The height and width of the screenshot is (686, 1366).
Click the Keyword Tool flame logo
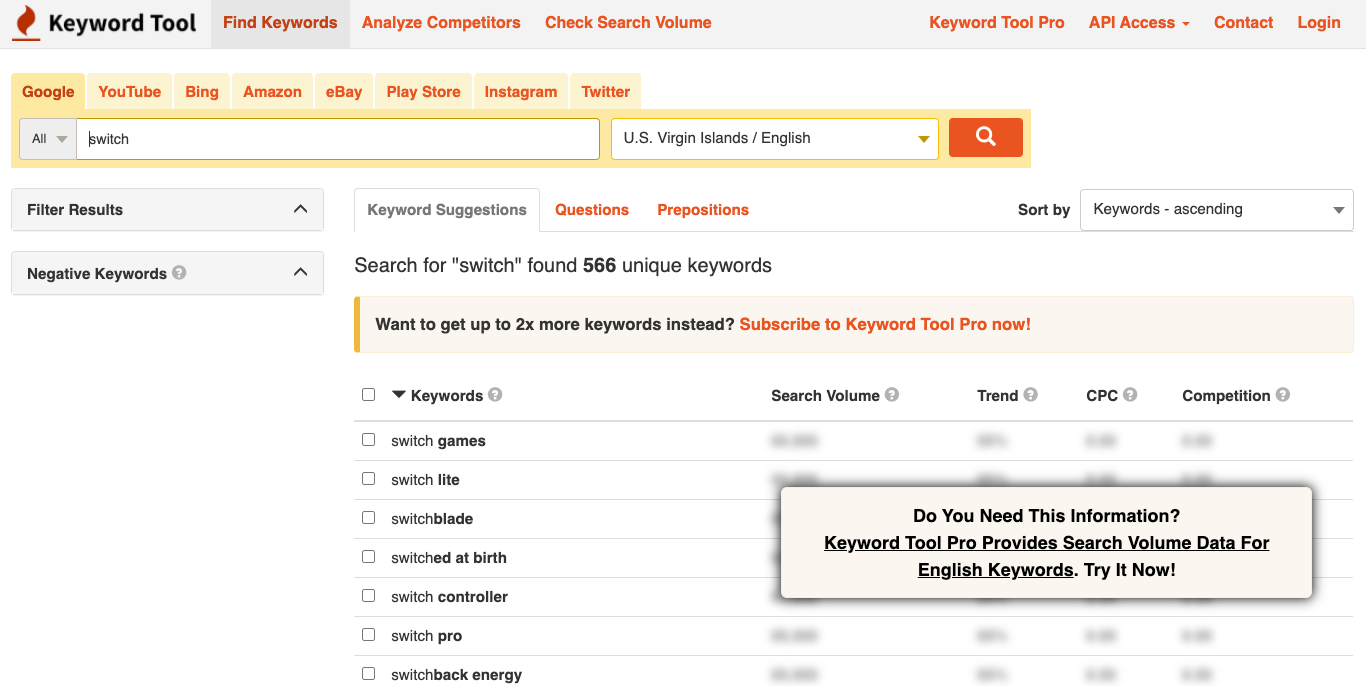pos(26,23)
